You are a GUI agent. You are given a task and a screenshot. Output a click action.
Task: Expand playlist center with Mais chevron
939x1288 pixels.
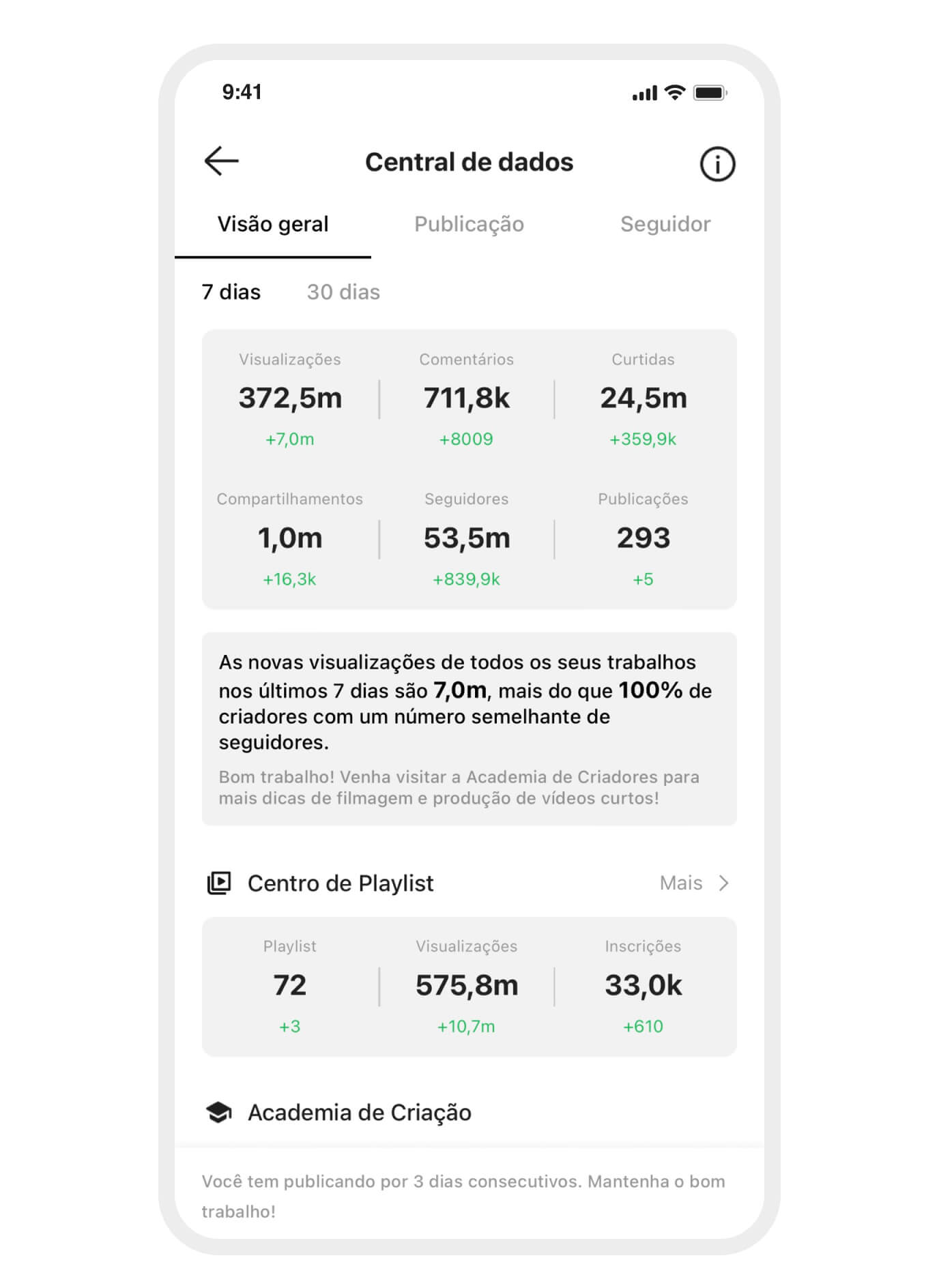724,883
